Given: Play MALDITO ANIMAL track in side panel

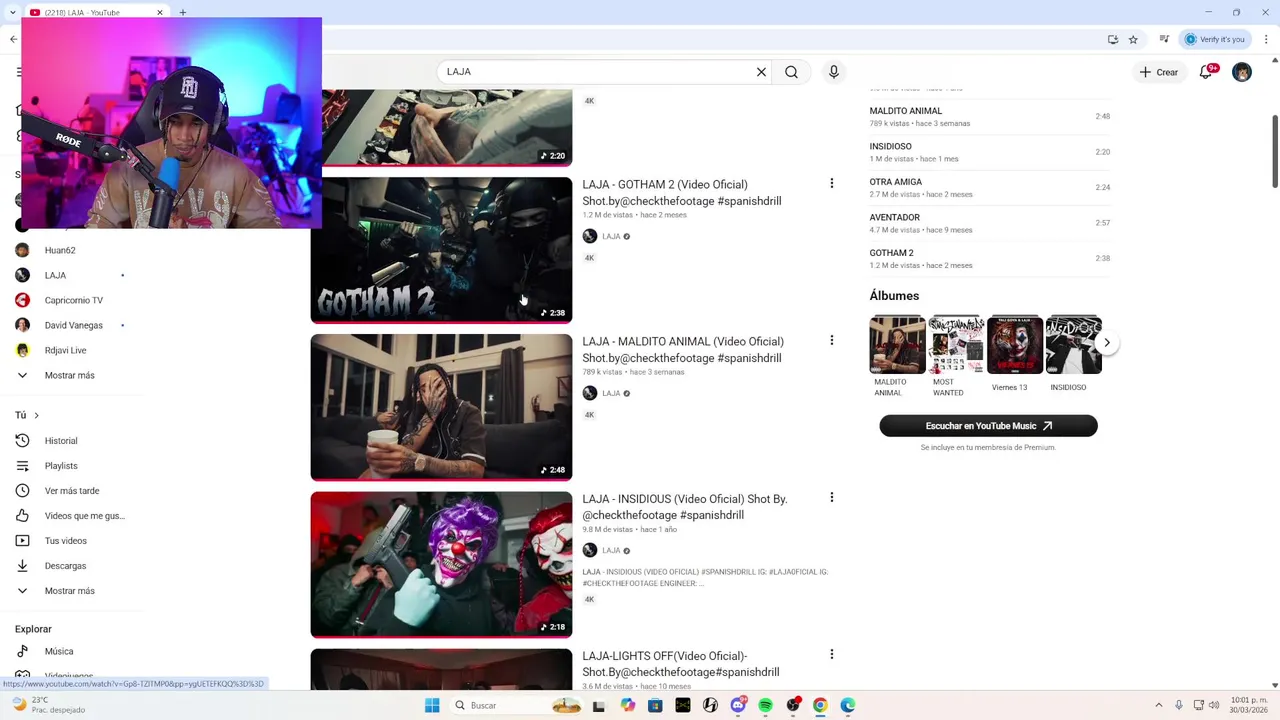Looking at the screenshot, I should point(990,116).
